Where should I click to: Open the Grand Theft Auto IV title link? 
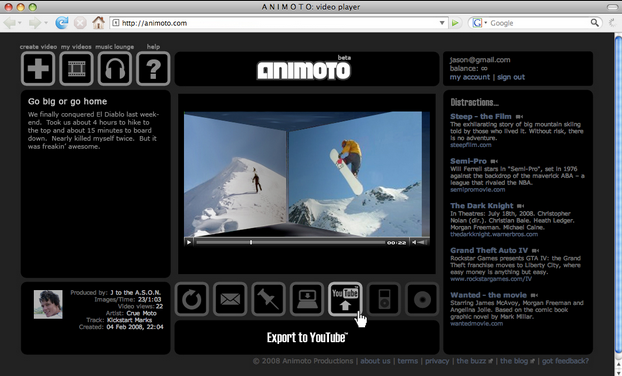[x=489, y=250]
